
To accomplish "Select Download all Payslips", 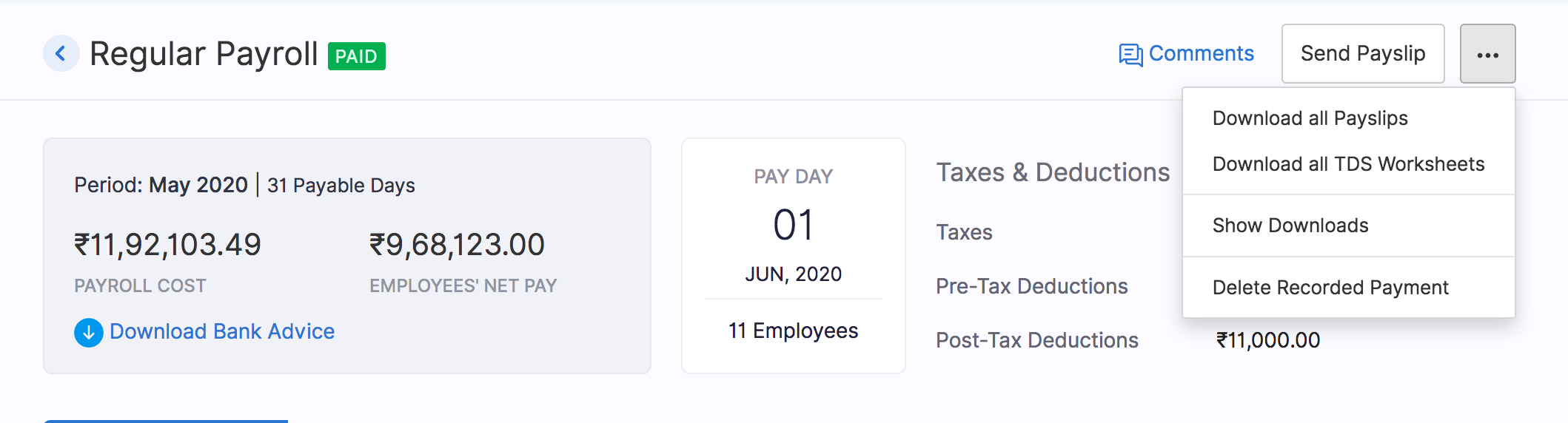I will click(1310, 118).
